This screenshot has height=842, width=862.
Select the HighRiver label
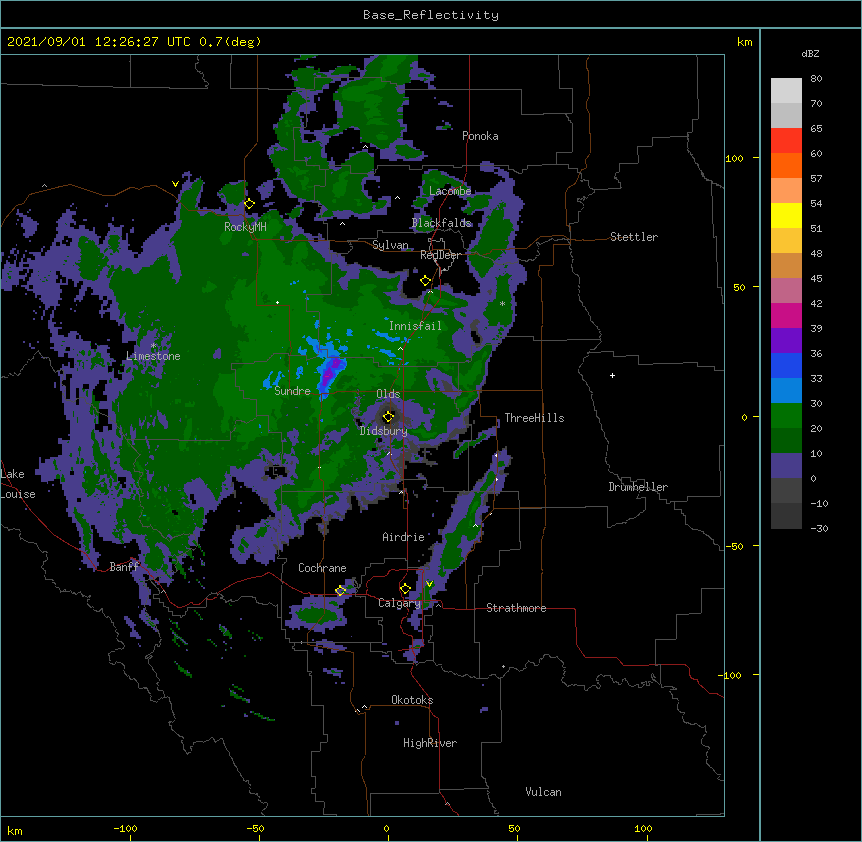(x=430, y=743)
